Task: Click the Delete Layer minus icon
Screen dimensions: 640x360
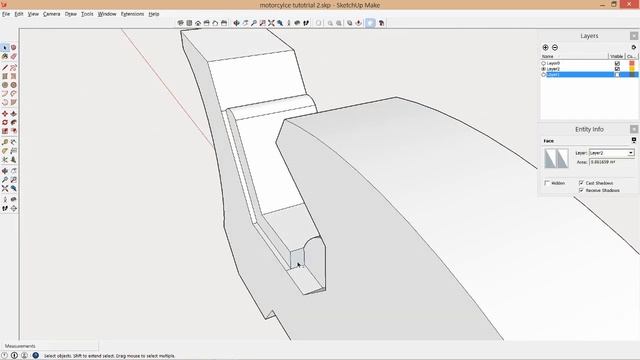Action: (x=555, y=47)
